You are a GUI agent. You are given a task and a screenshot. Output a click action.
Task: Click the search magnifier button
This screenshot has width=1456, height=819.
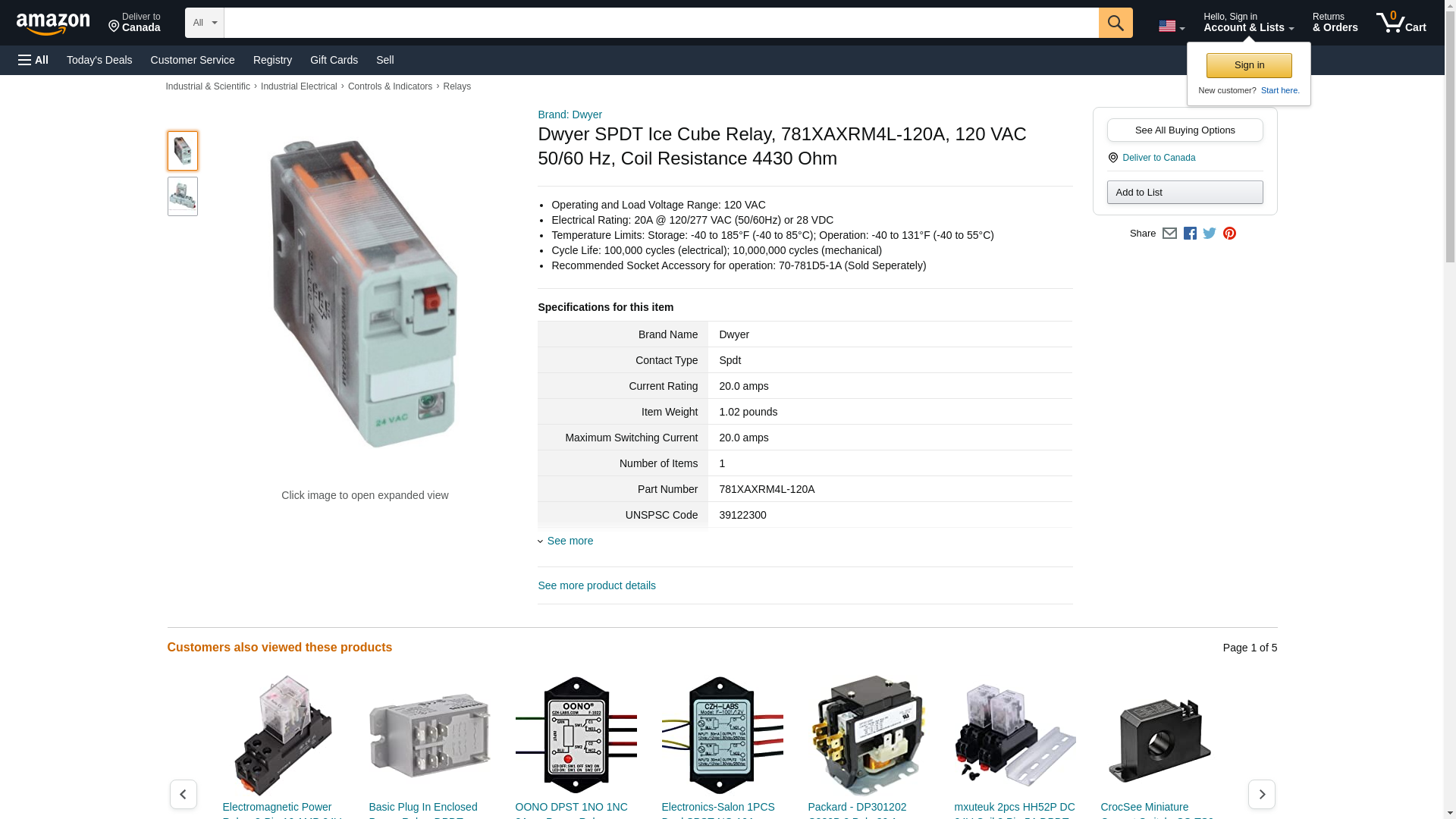pyautogui.click(x=1115, y=23)
